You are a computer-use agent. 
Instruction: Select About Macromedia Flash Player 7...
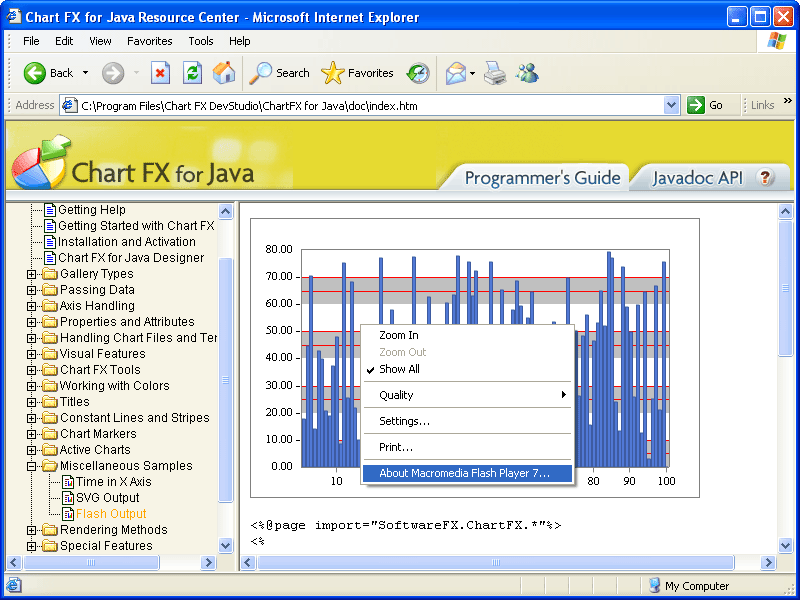(467, 473)
